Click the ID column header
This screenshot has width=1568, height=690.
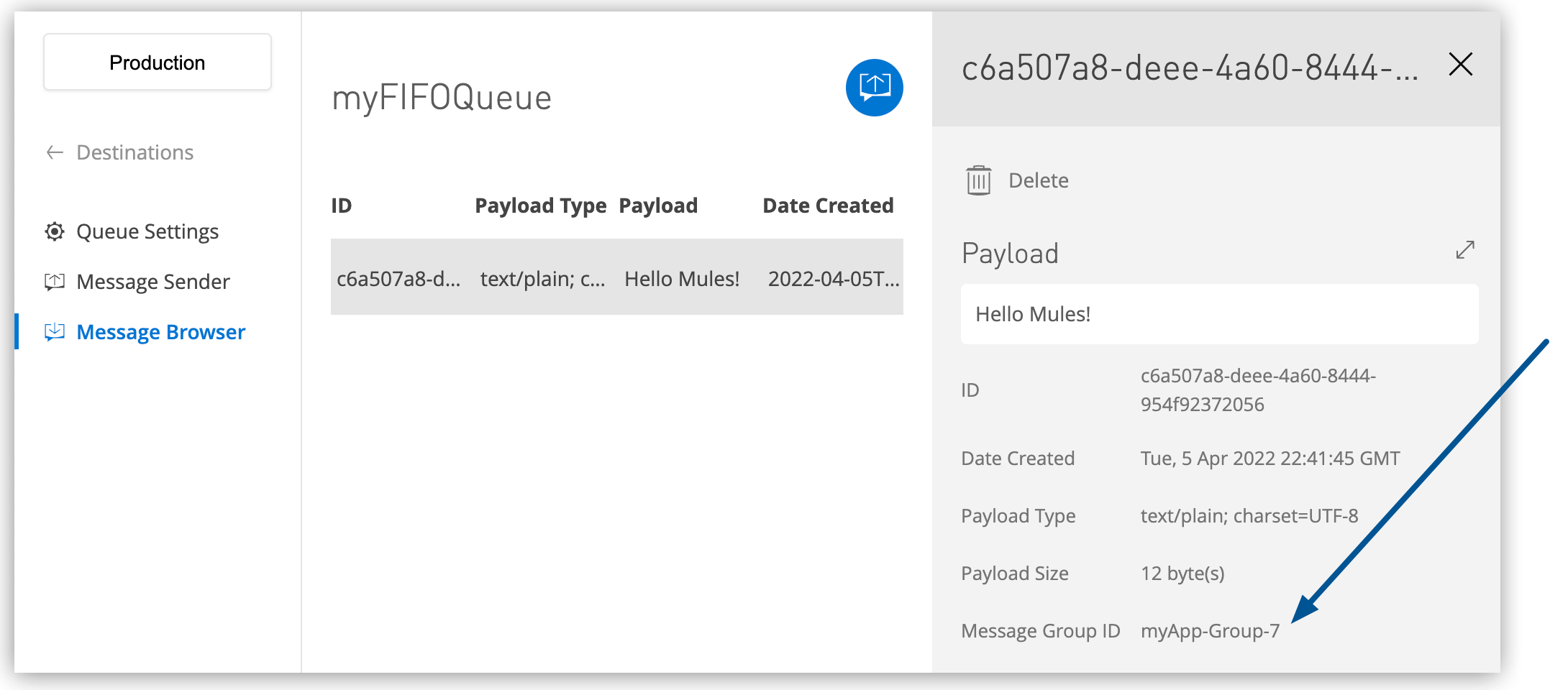pos(342,205)
